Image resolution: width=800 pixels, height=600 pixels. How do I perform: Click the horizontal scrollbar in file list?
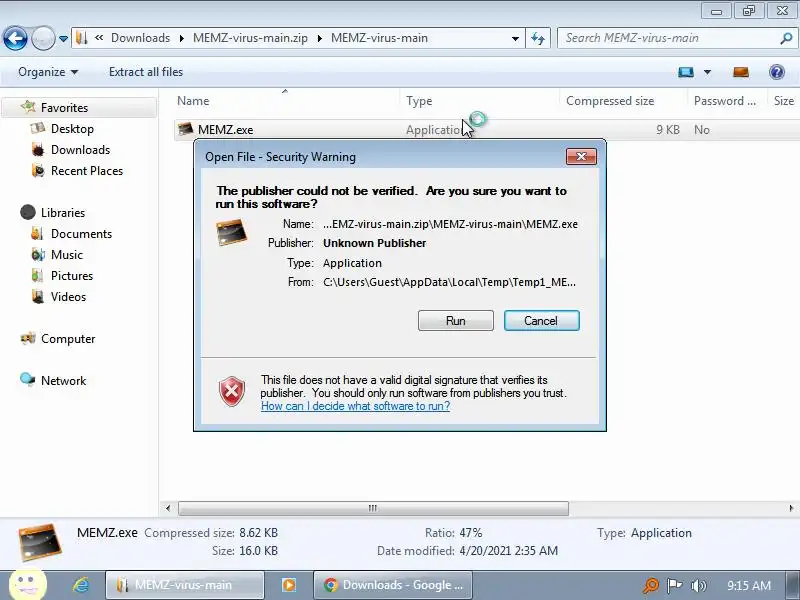click(x=373, y=508)
